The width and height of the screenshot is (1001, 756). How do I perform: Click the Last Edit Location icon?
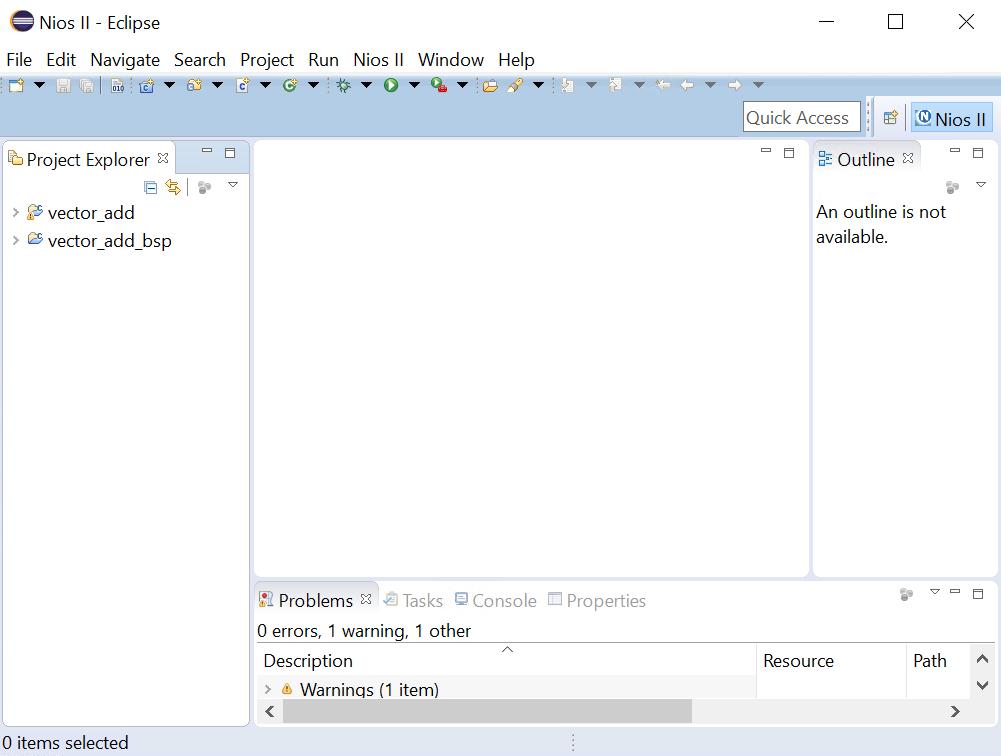(663, 85)
